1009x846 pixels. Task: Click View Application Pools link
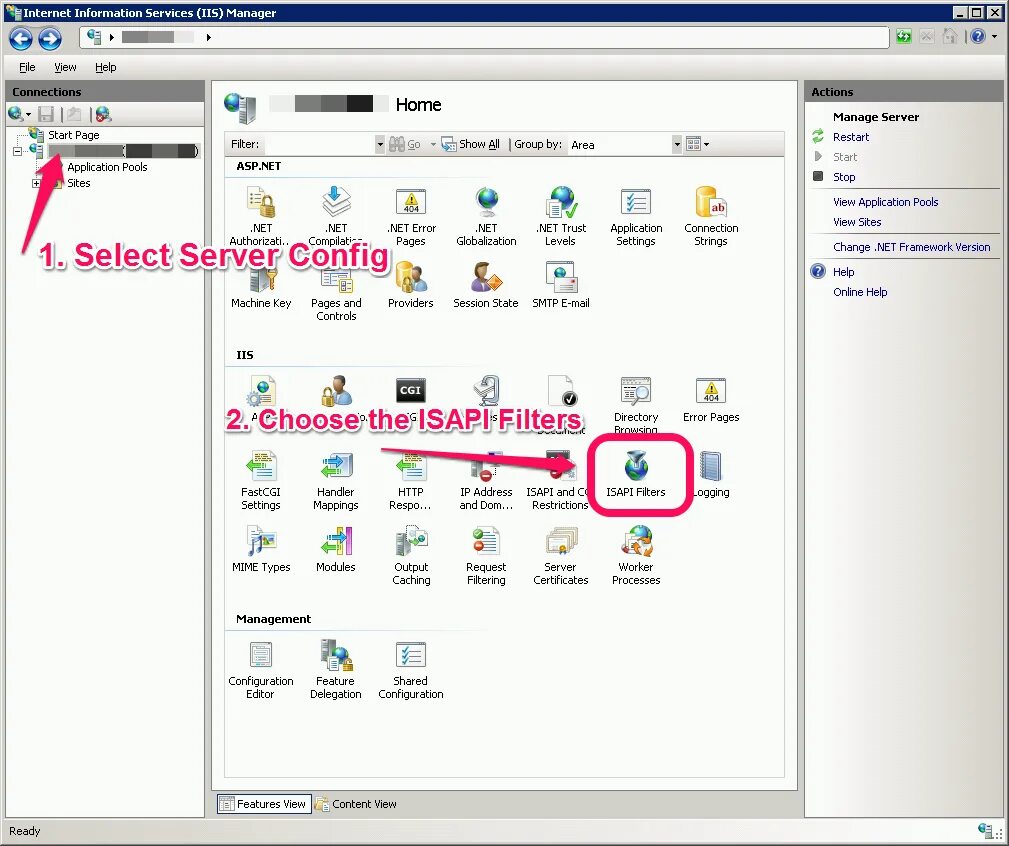click(885, 202)
